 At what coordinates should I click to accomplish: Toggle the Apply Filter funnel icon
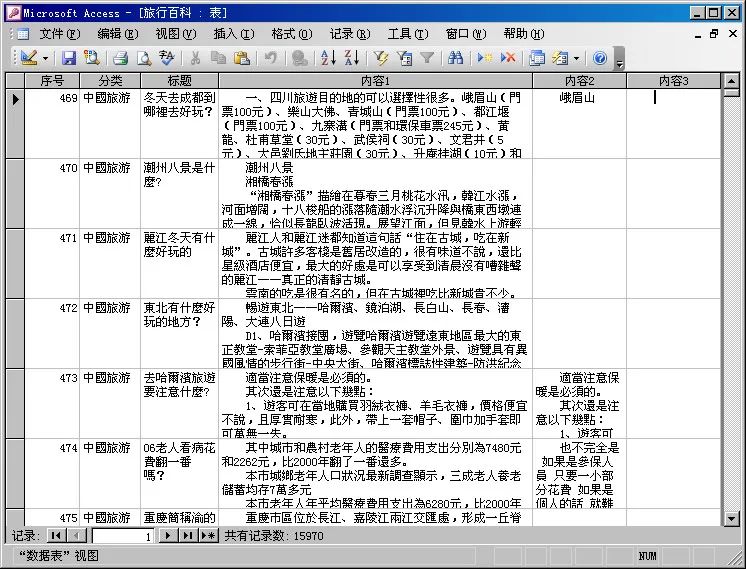click(x=427, y=58)
